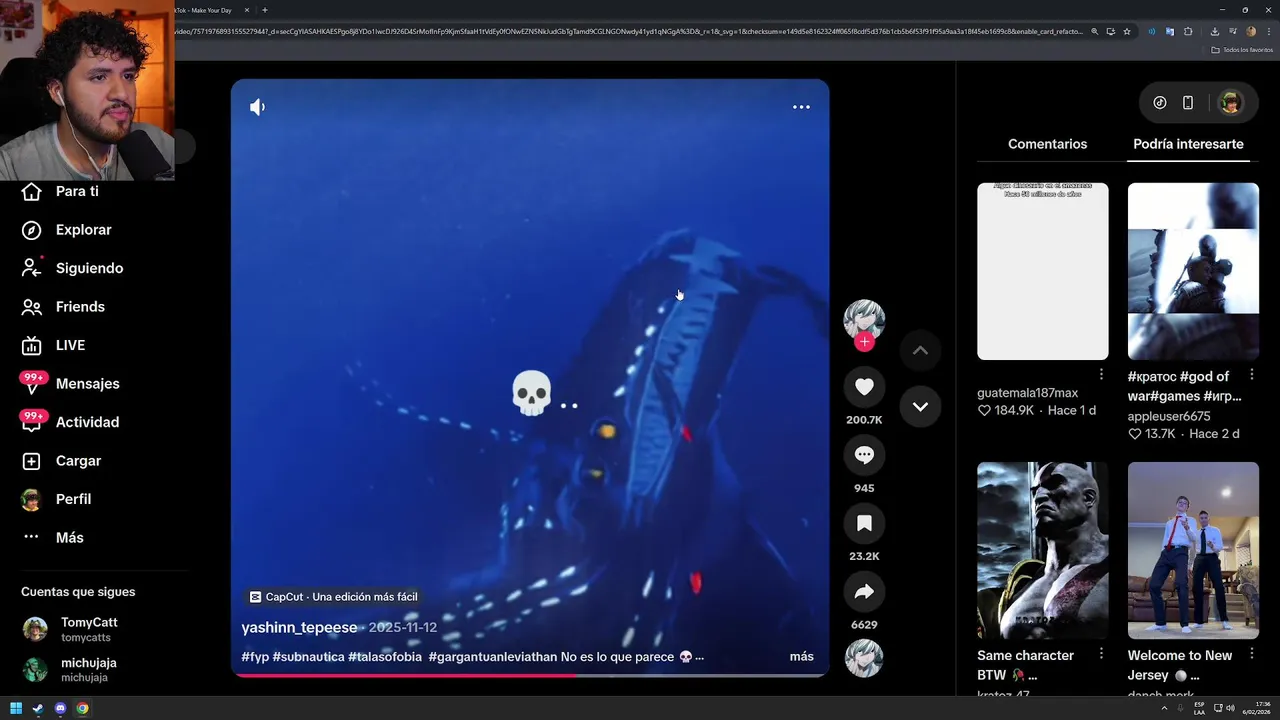Open Discord from taskbar
The image size is (1280, 720).
[x=60, y=709]
